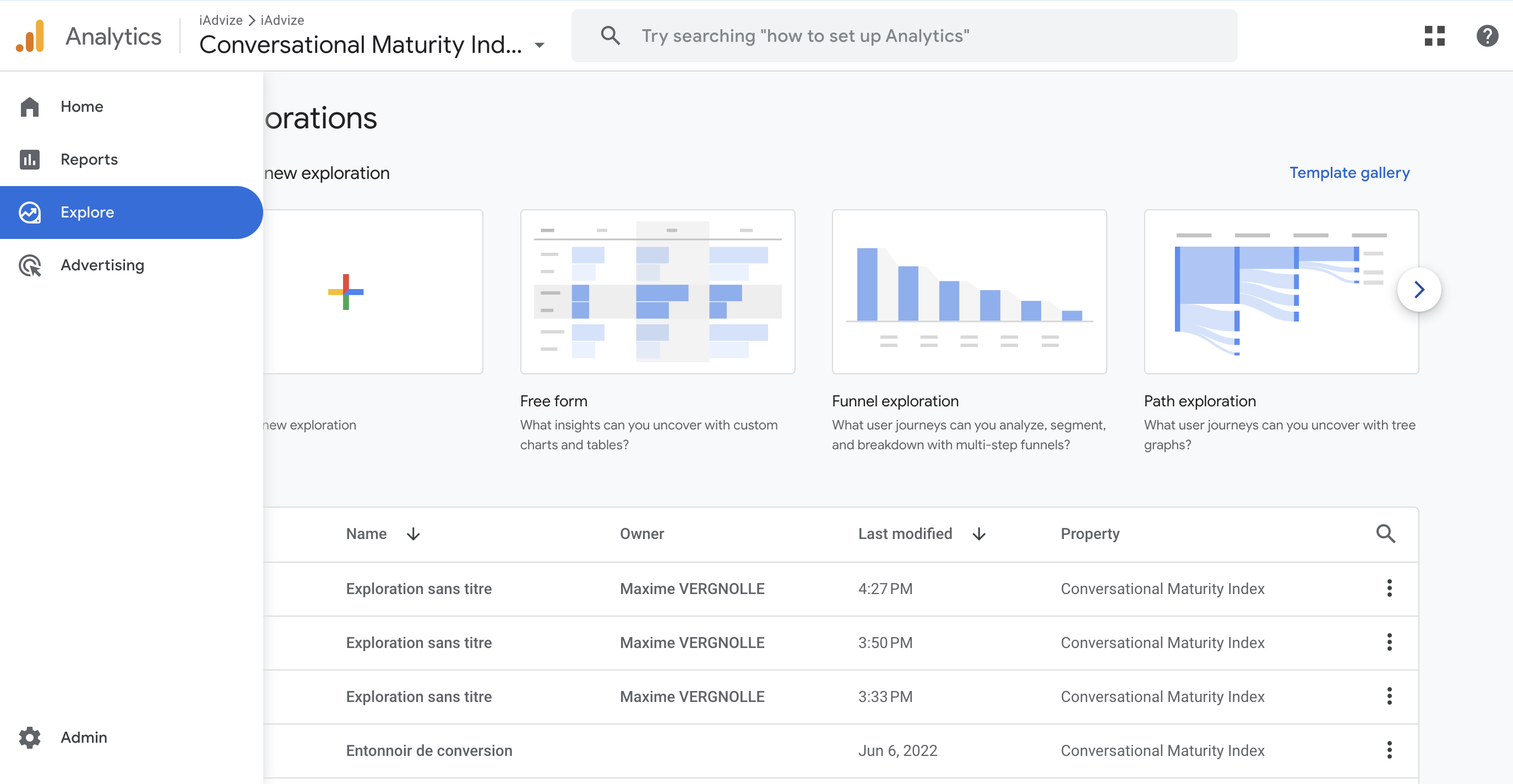Click the iAdvize account breadcrumb
This screenshot has height=784, width=1513.
[x=220, y=20]
